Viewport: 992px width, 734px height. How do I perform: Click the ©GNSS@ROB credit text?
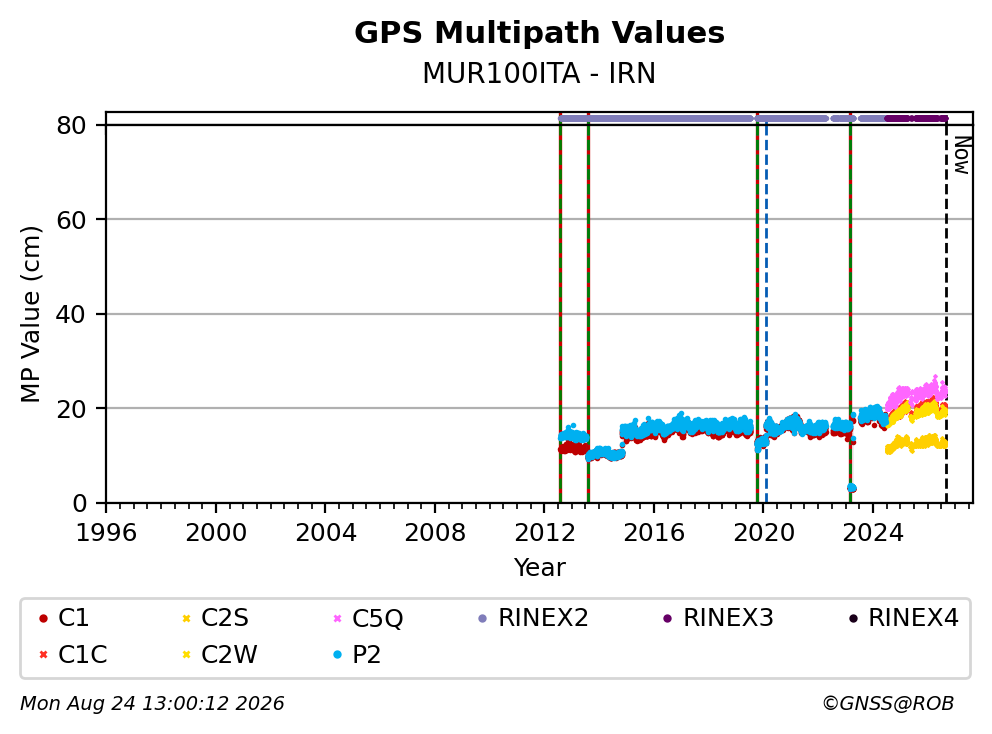pos(888,704)
